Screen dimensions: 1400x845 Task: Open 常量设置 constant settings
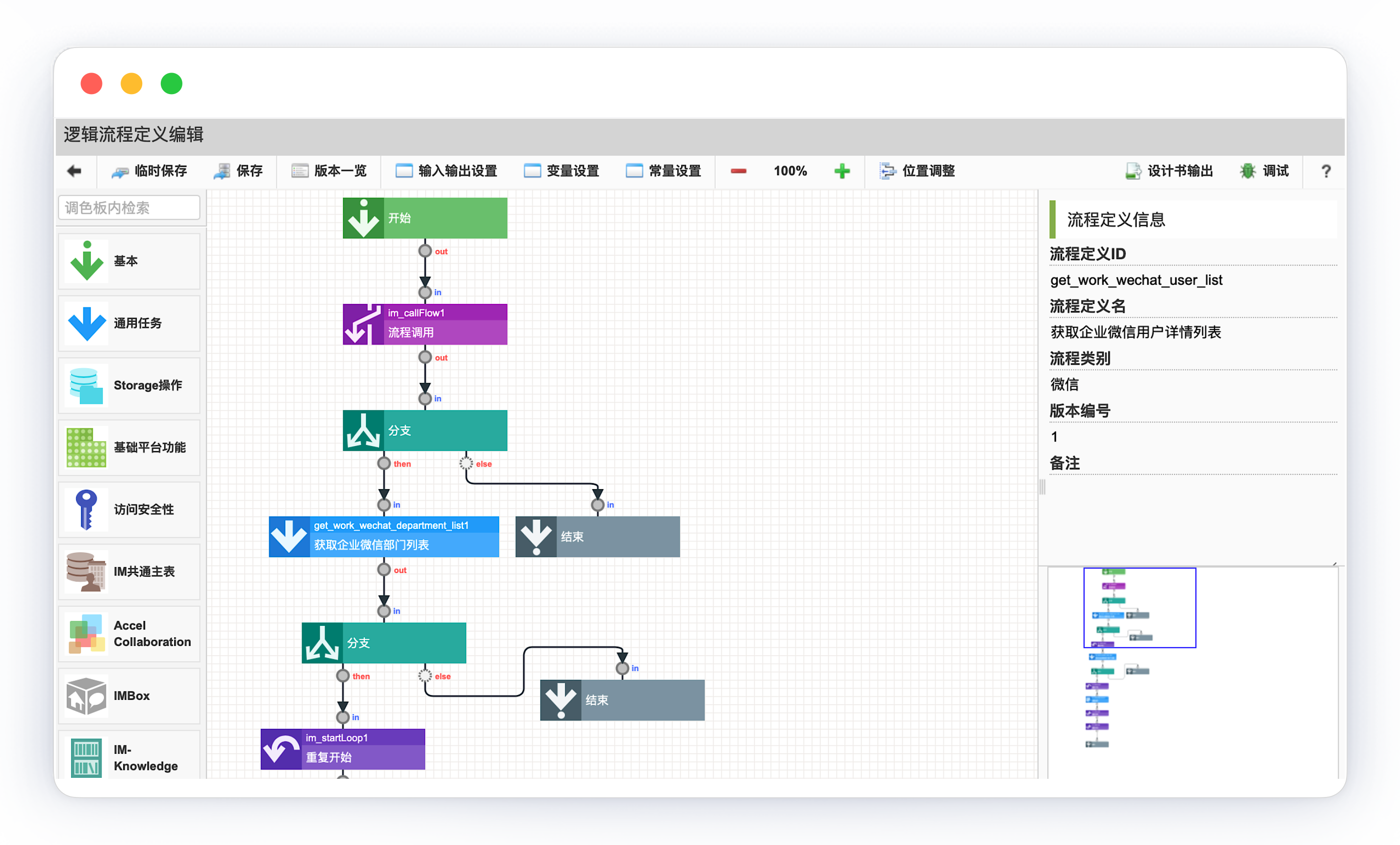663,171
